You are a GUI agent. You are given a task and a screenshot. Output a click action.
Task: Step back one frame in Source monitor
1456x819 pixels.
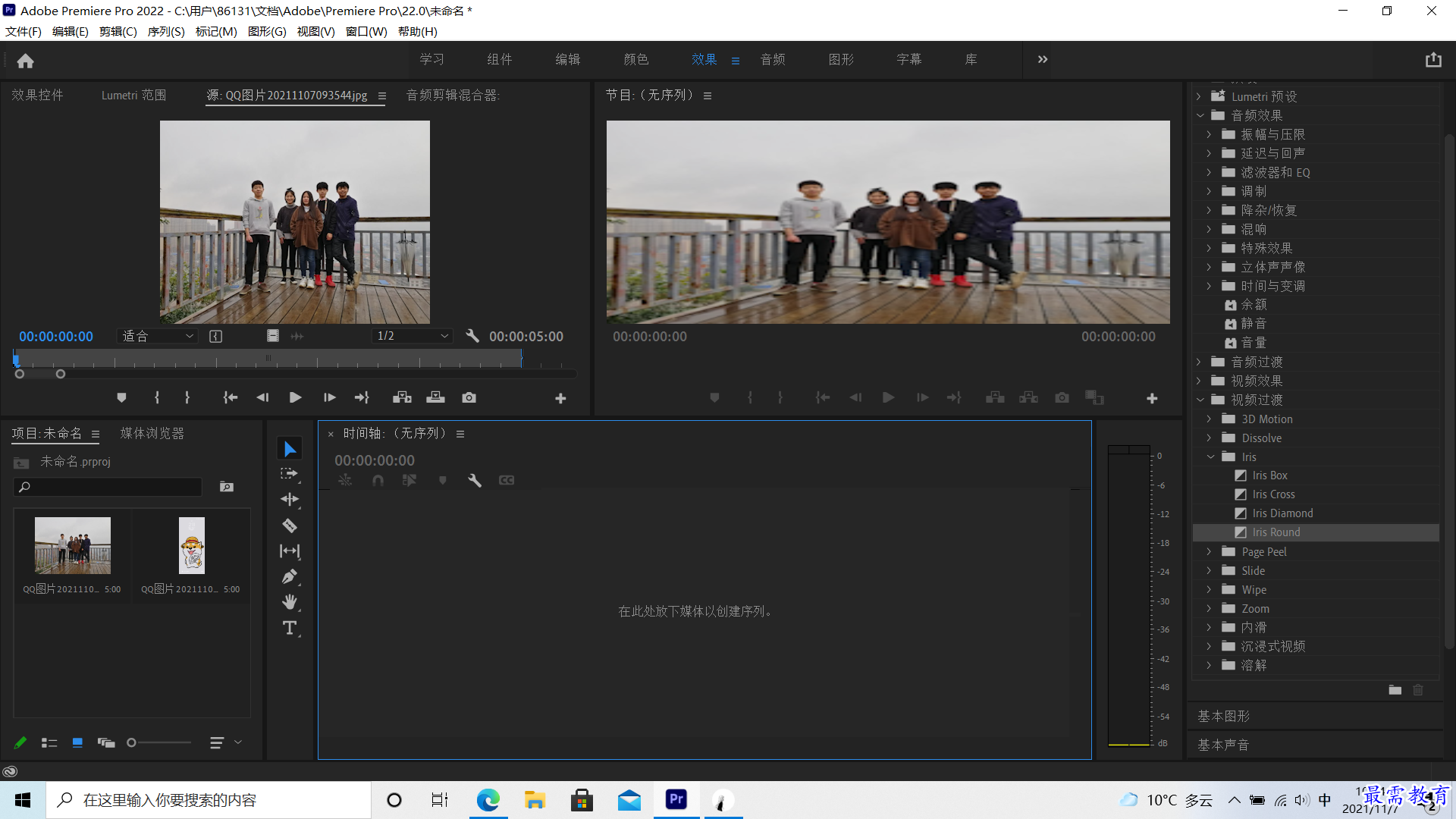tap(262, 397)
